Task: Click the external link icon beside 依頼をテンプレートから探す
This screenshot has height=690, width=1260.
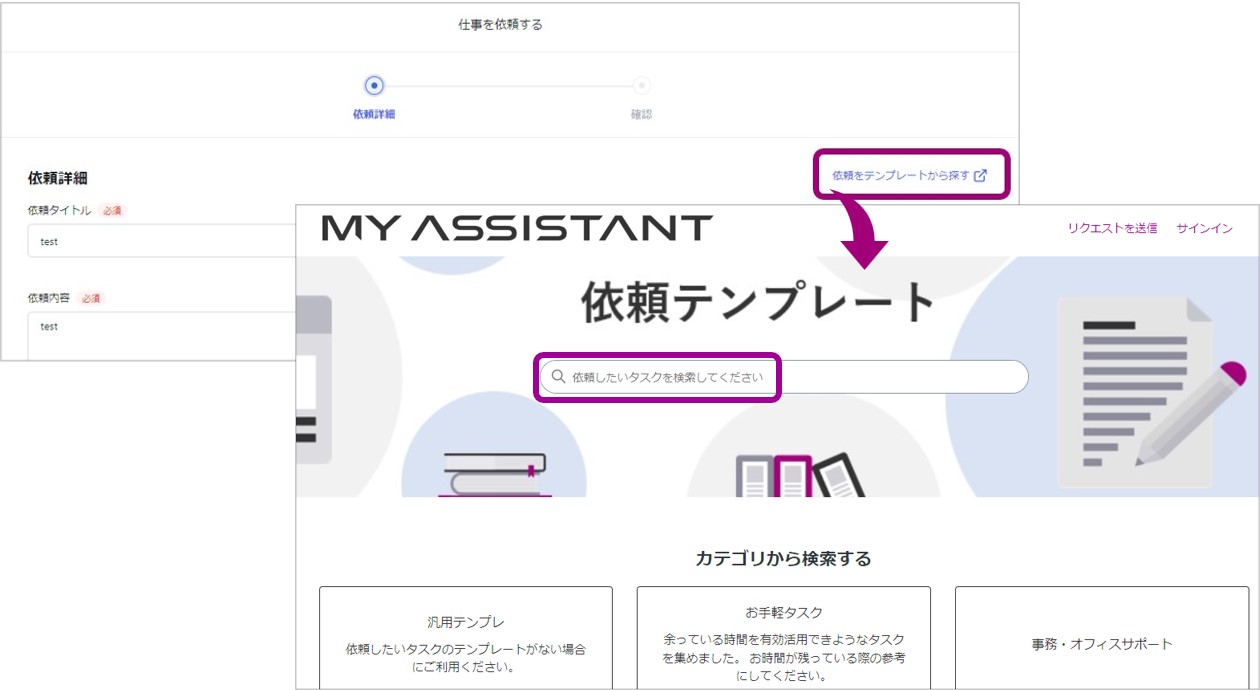Action: click(x=982, y=174)
